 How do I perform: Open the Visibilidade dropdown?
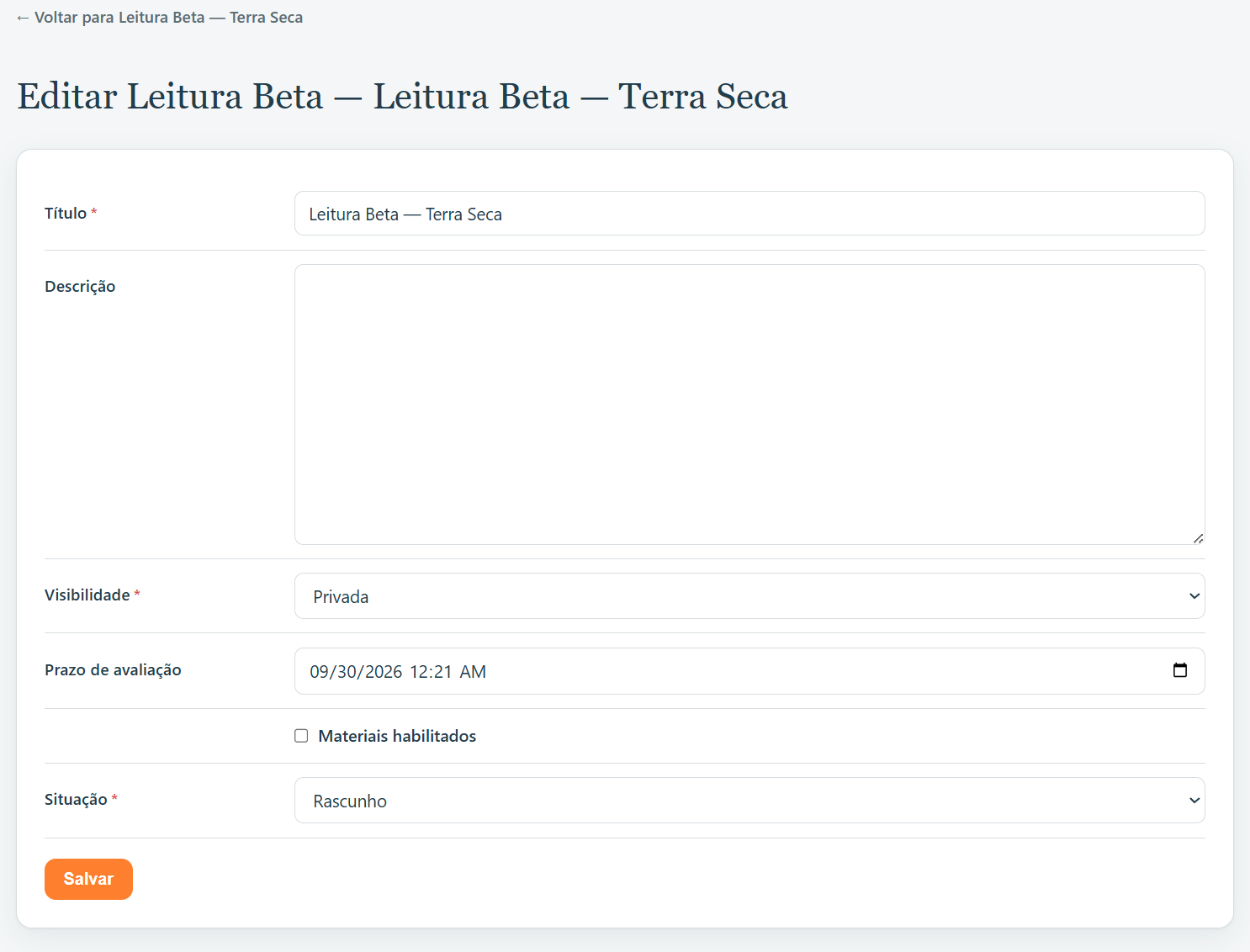click(x=749, y=596)
